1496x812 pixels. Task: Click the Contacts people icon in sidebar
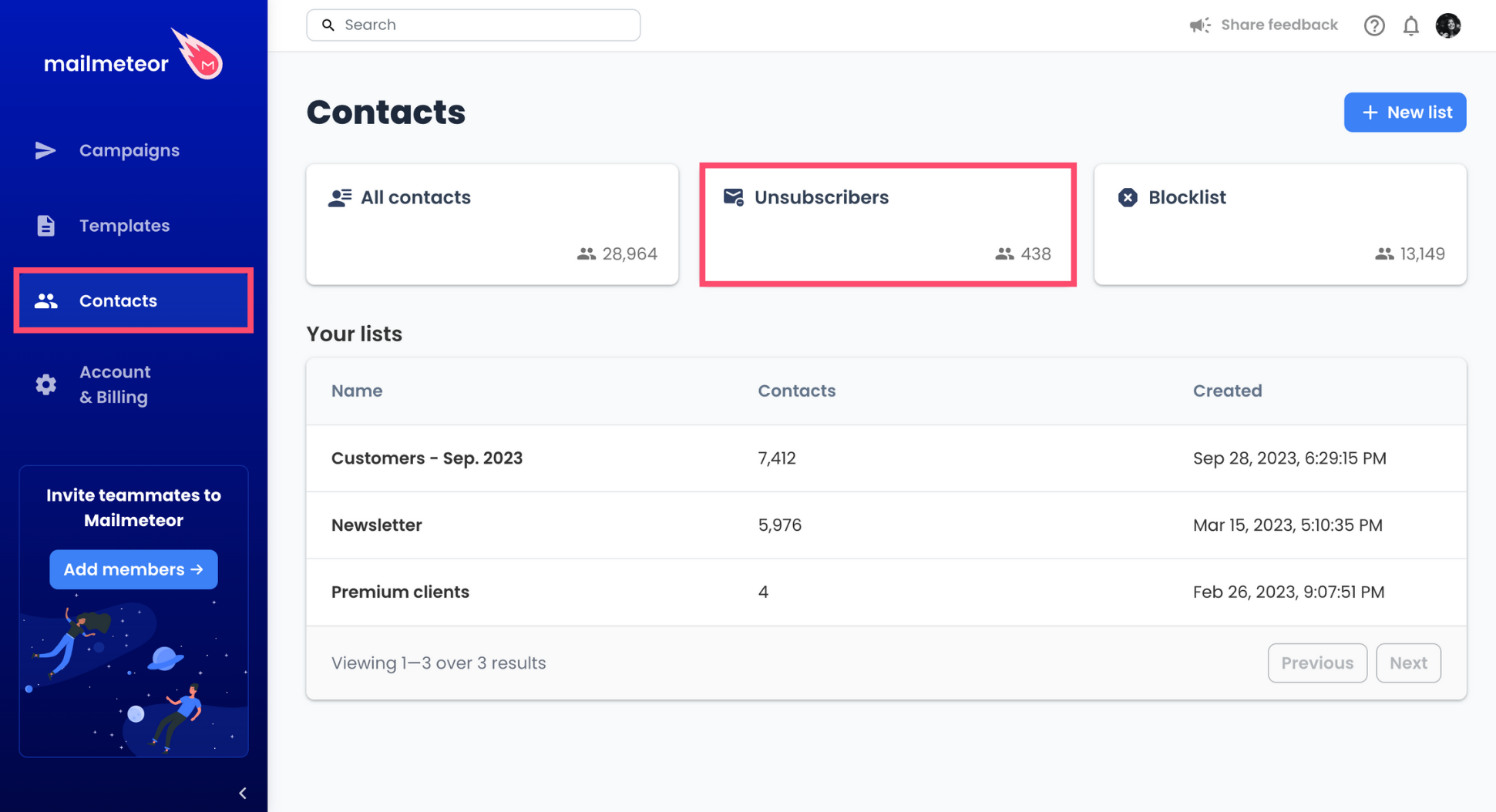[45, 300]
